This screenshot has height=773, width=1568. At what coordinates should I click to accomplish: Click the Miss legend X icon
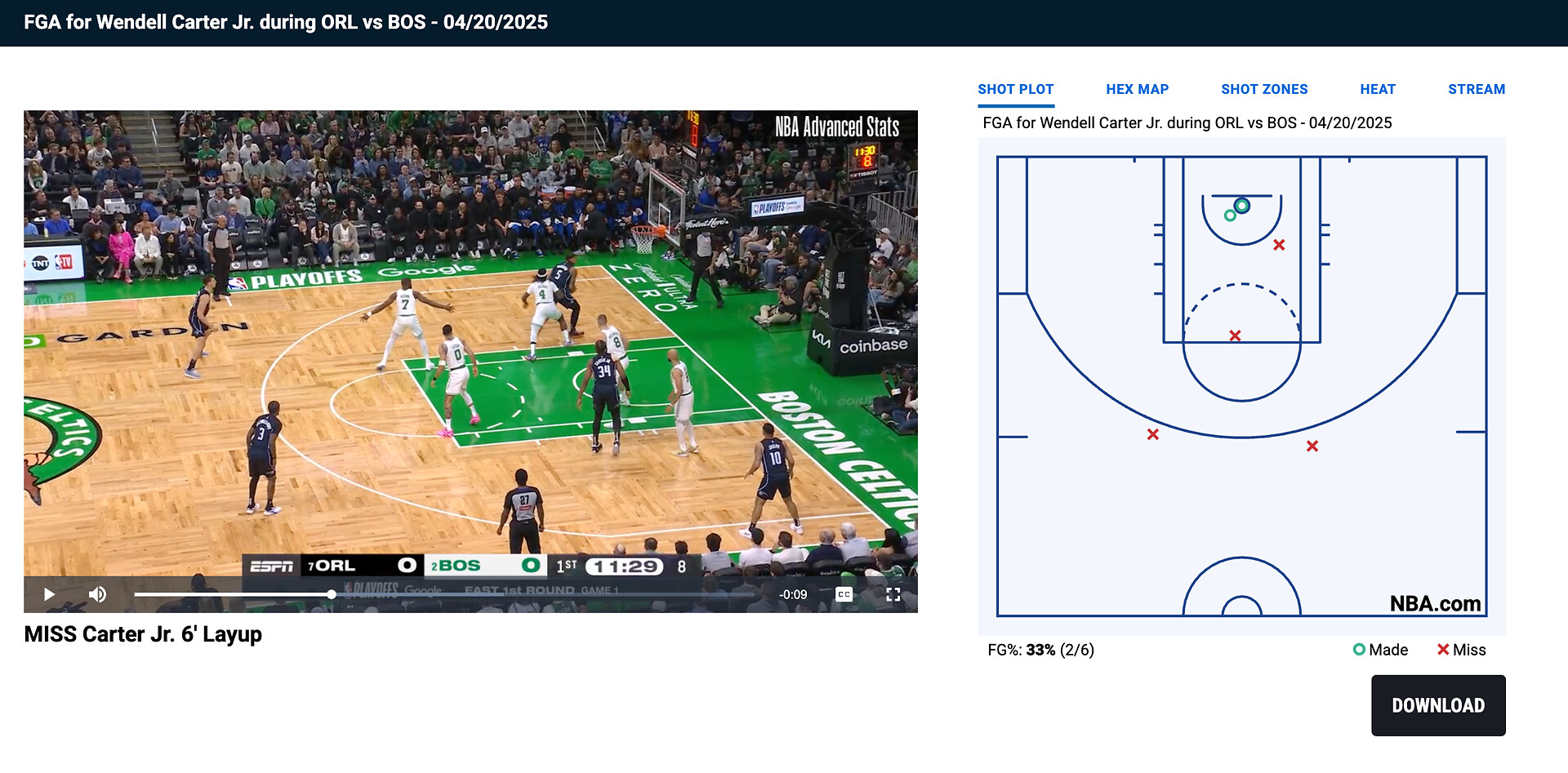(1443, 650)
